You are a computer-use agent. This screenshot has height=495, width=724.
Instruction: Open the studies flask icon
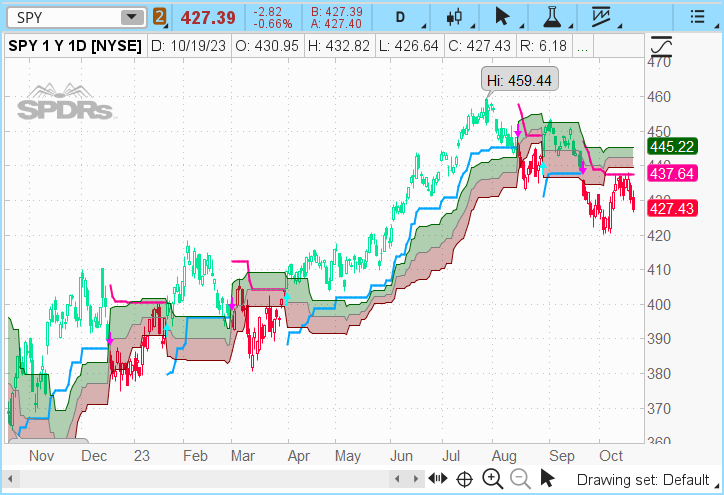coord(552,17)
